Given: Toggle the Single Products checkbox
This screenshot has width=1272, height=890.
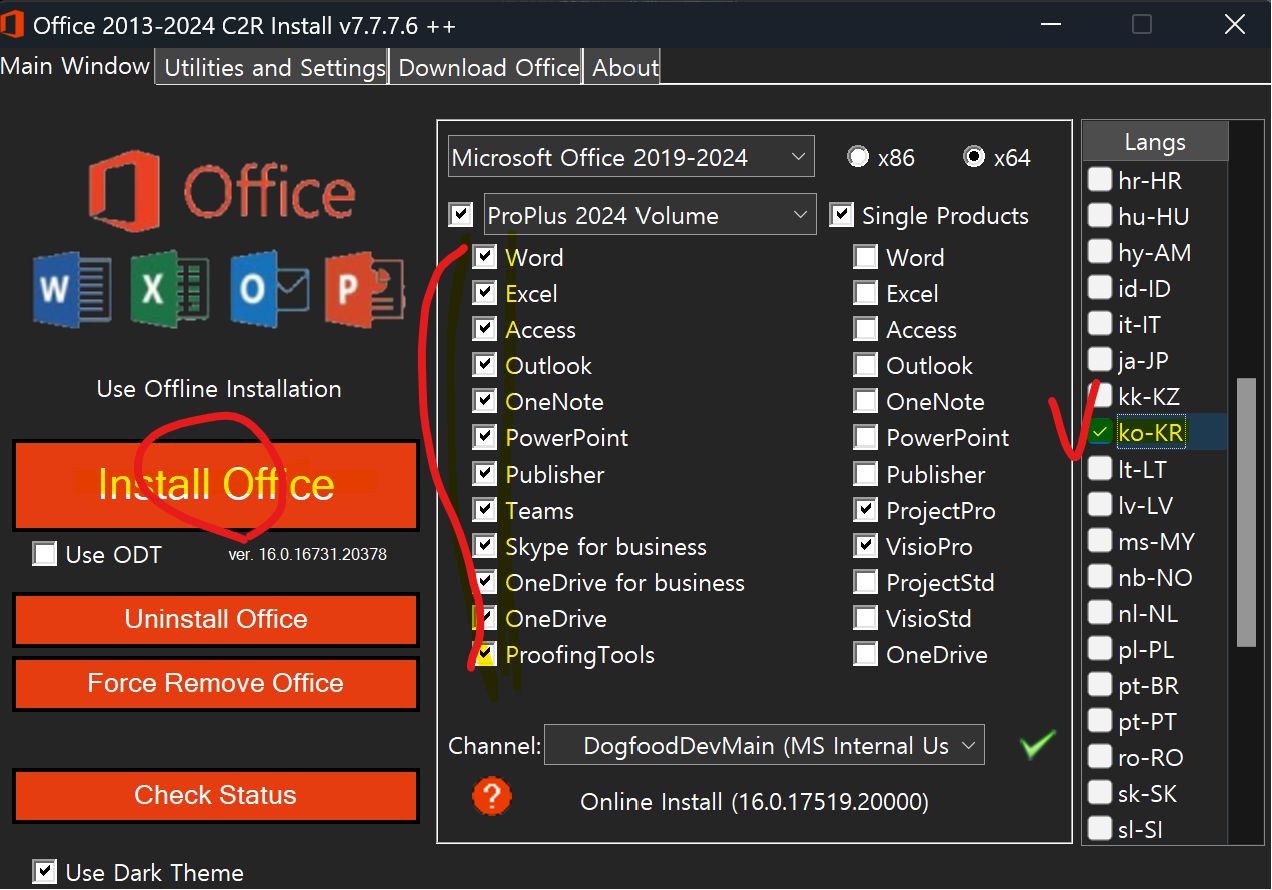Looking at the screenshot, I should 842,215.
